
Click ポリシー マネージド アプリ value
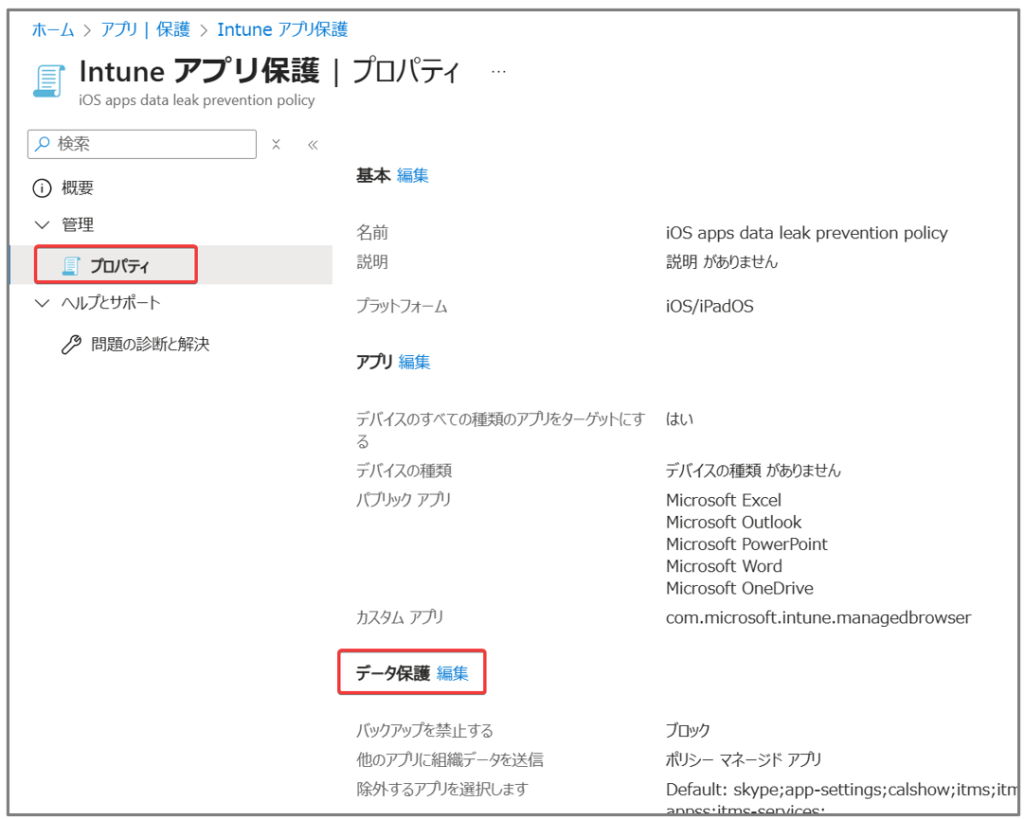tap(744, 760)
